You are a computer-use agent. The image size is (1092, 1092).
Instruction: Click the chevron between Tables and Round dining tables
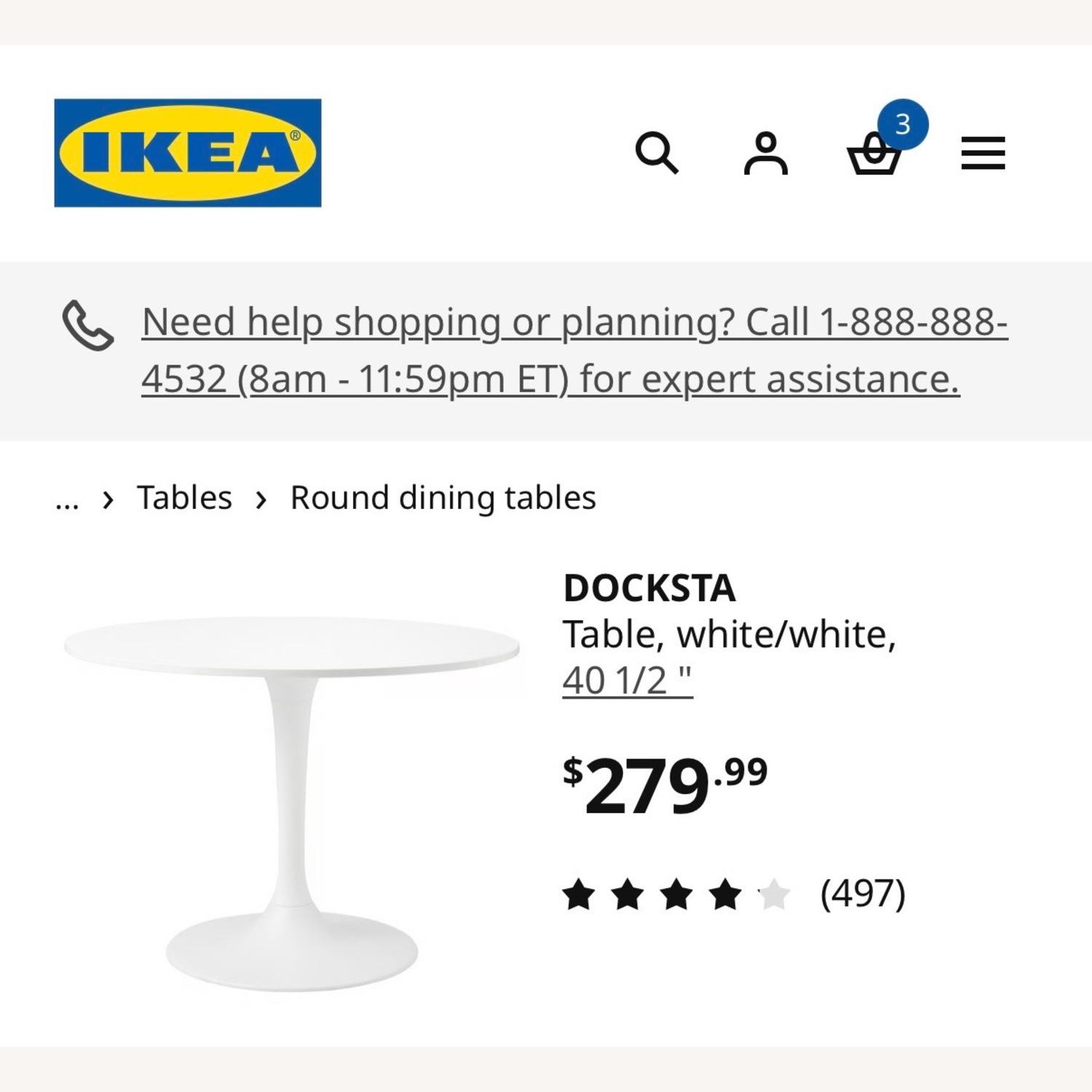pyautogui.click(x=261, y=498)
